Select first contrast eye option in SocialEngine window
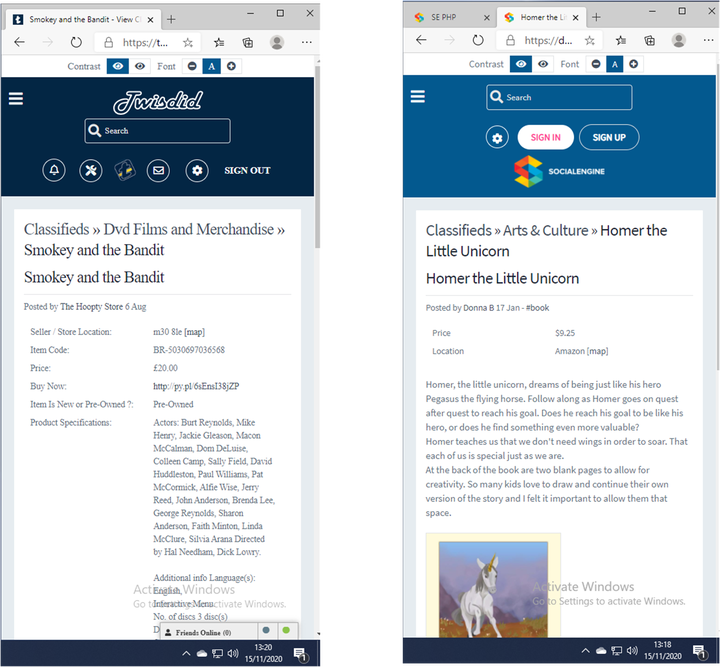Screen dimensions: 720x667 point(521,64)
